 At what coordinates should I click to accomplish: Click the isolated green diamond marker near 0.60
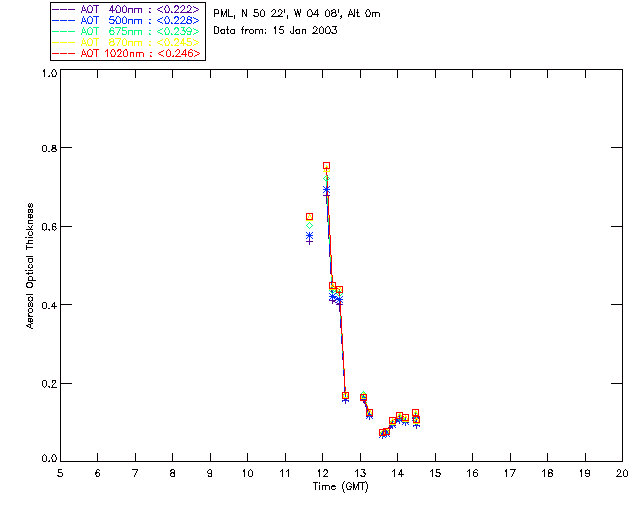309,226
